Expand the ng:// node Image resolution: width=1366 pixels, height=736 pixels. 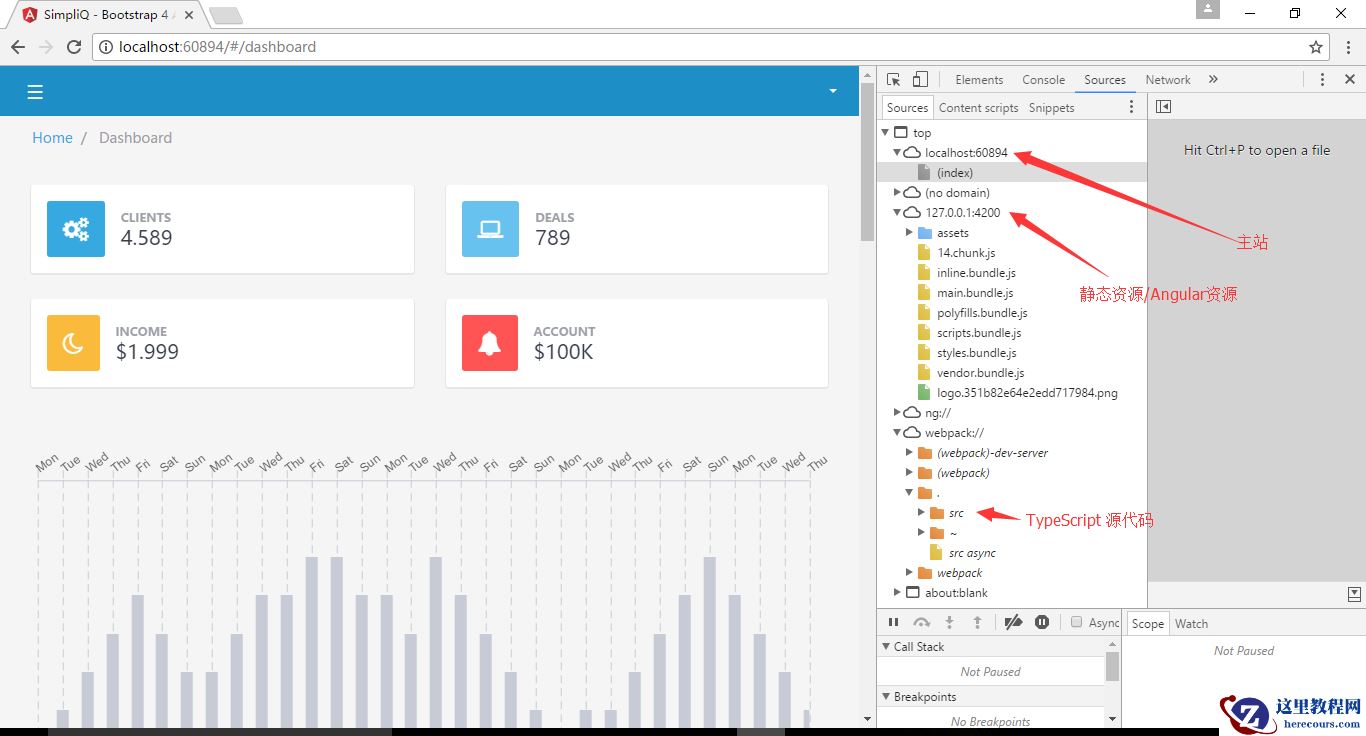pyautogui.click(x=897, y=412)
